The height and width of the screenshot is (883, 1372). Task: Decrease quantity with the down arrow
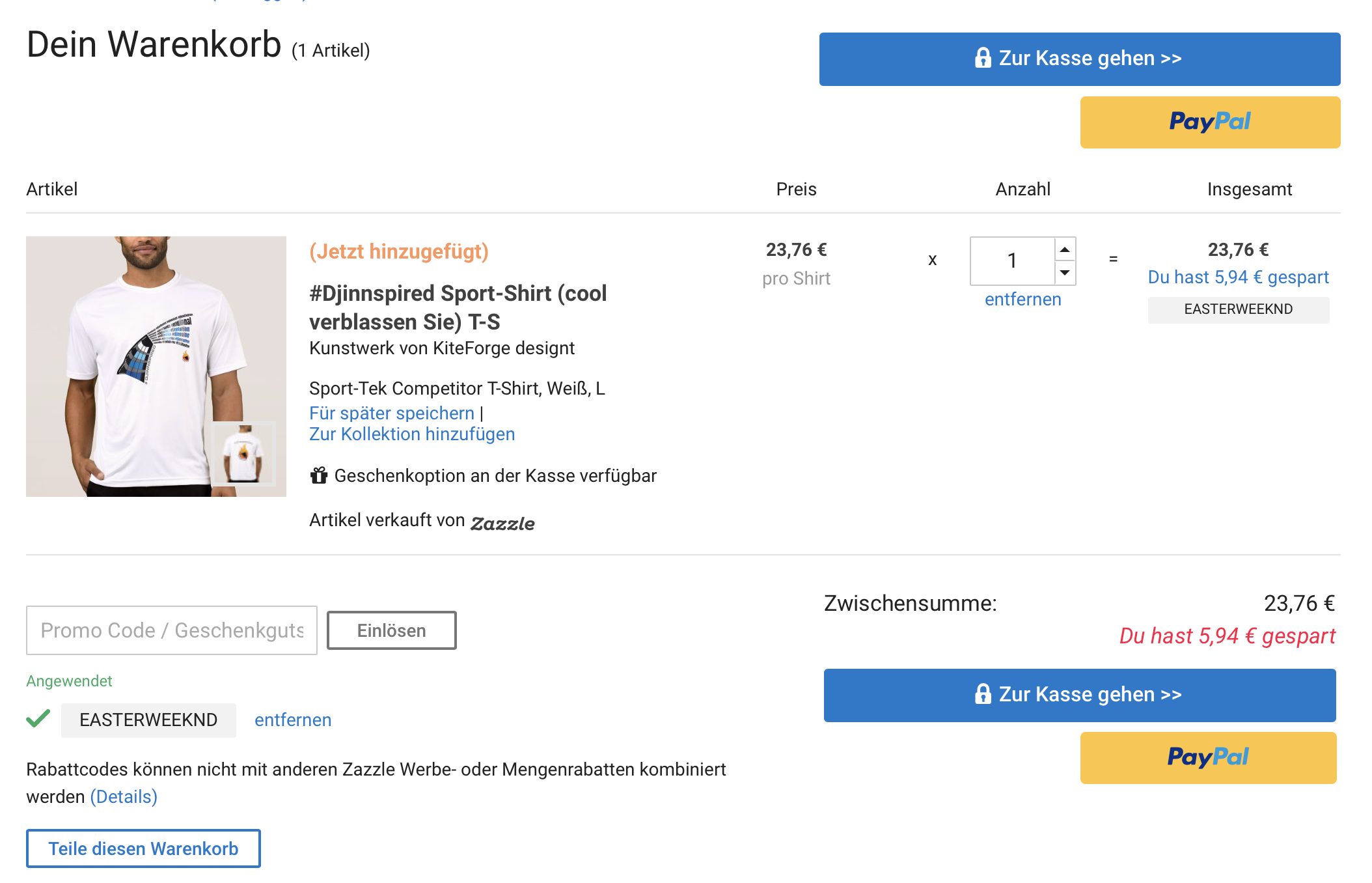pyautogui.click(x=1065, y=273)
